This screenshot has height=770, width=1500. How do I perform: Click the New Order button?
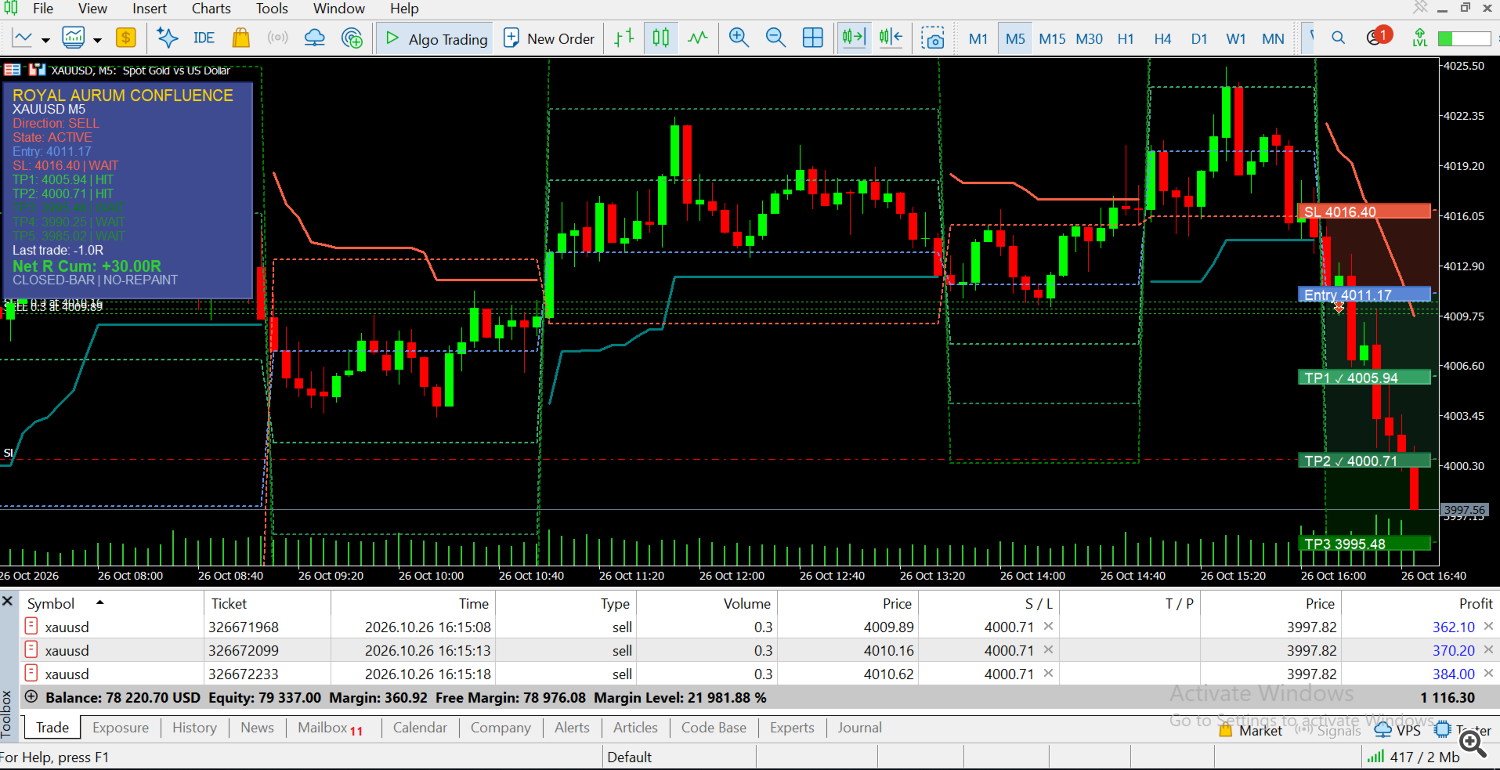pyautogui.click(x=549, y=38)
